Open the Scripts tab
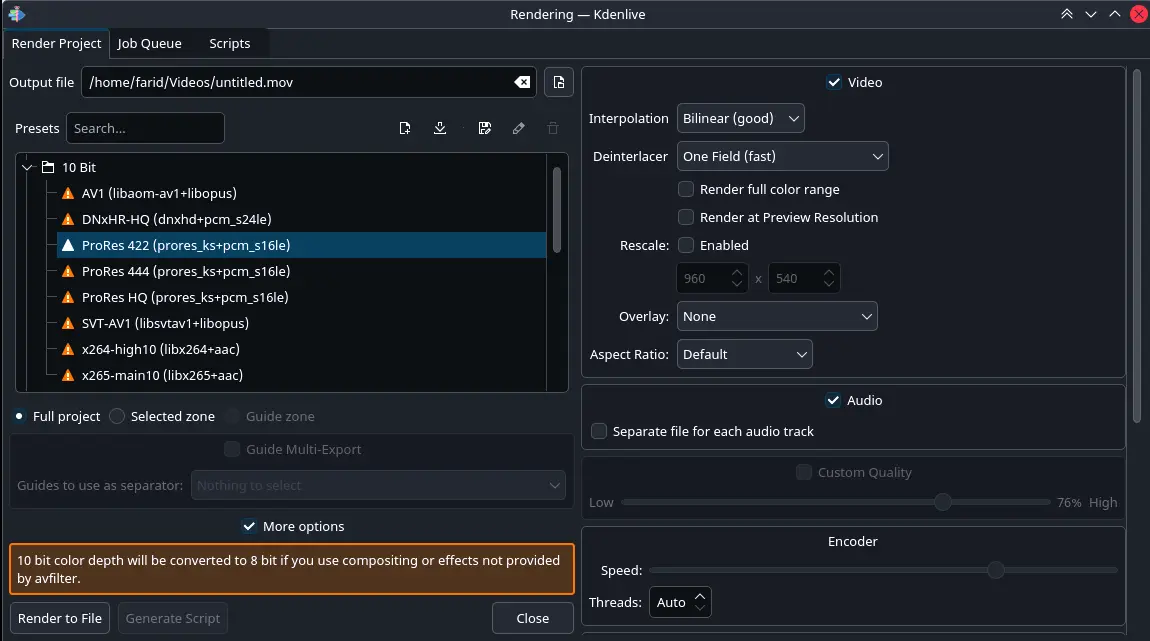 [x=229, y=43]
